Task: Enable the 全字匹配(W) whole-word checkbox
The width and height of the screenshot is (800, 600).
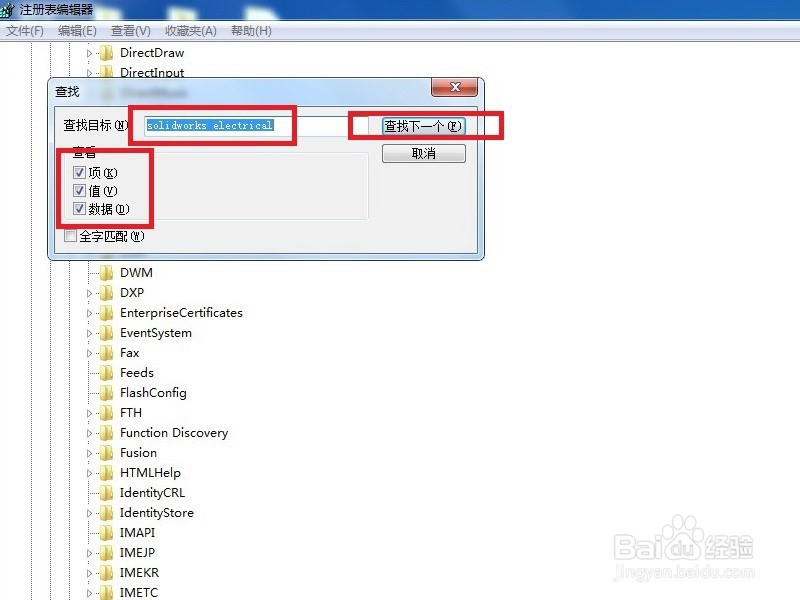Action: (x=70, y=236)
